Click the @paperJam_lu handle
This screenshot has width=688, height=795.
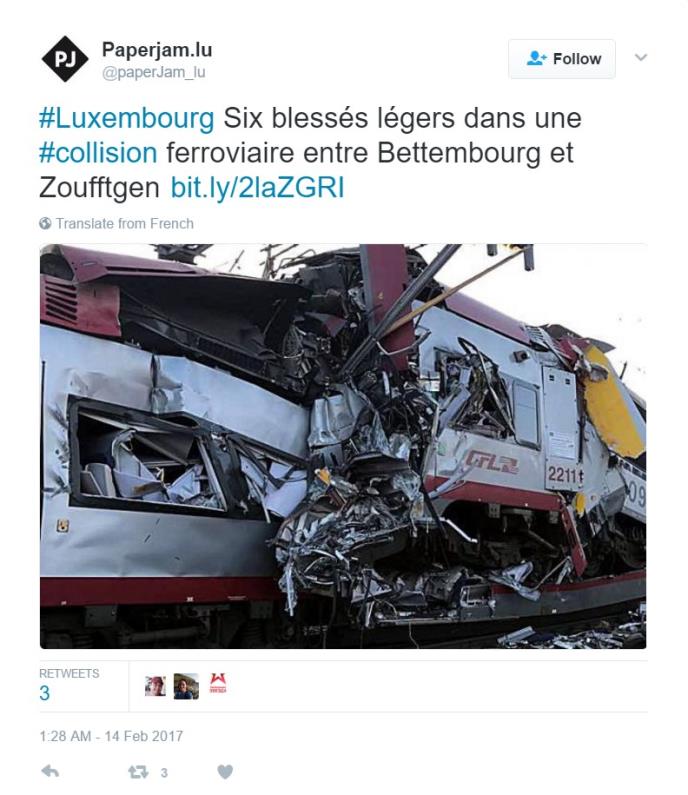click(x=154, y=72)
